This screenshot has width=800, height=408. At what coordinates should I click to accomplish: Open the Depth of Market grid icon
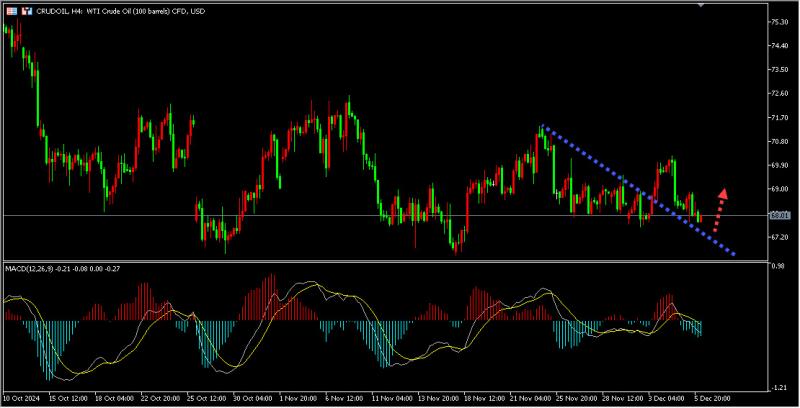click(12, 11)
